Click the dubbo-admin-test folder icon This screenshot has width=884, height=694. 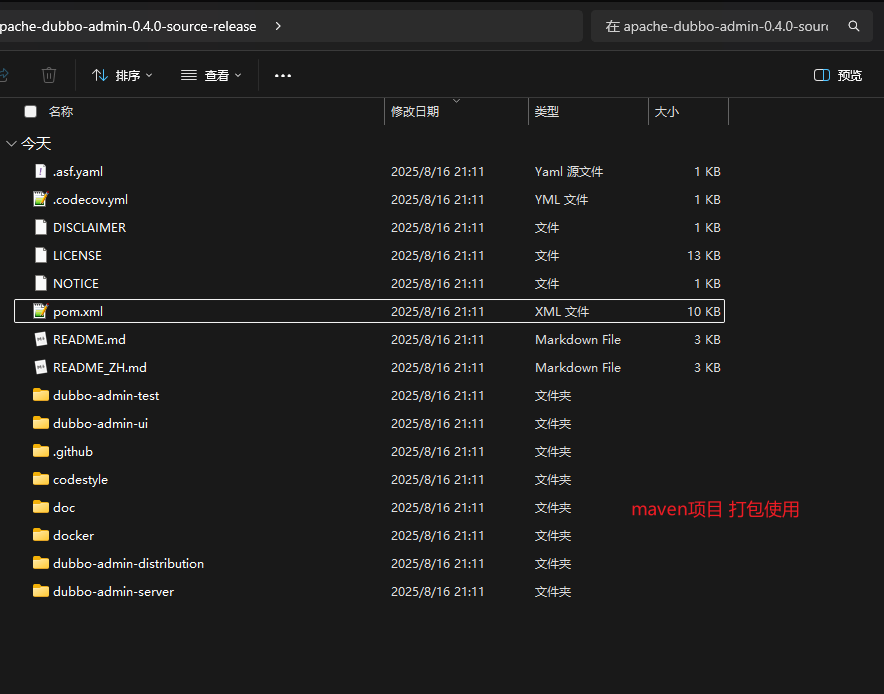[41, 395]
